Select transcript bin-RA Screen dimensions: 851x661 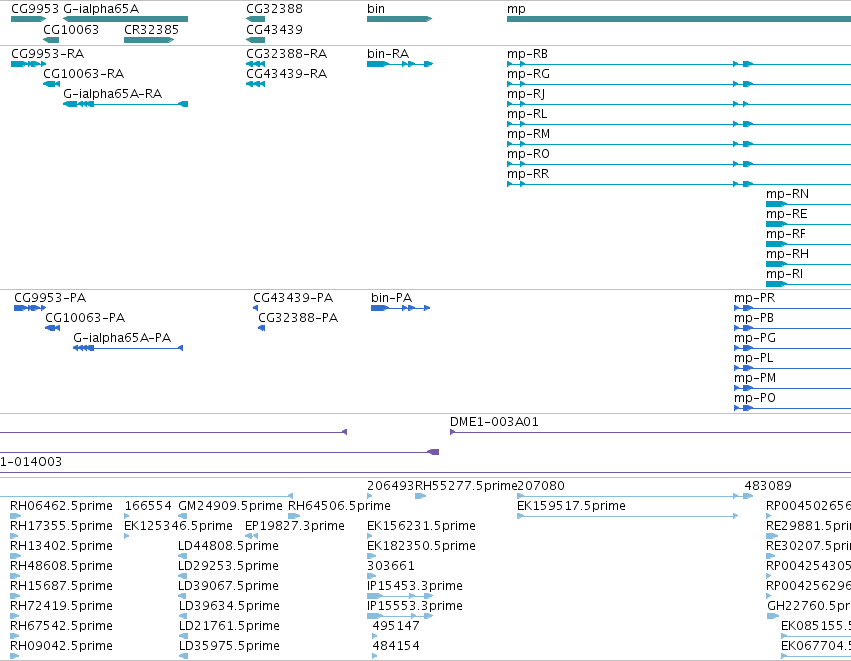(399, 64)
